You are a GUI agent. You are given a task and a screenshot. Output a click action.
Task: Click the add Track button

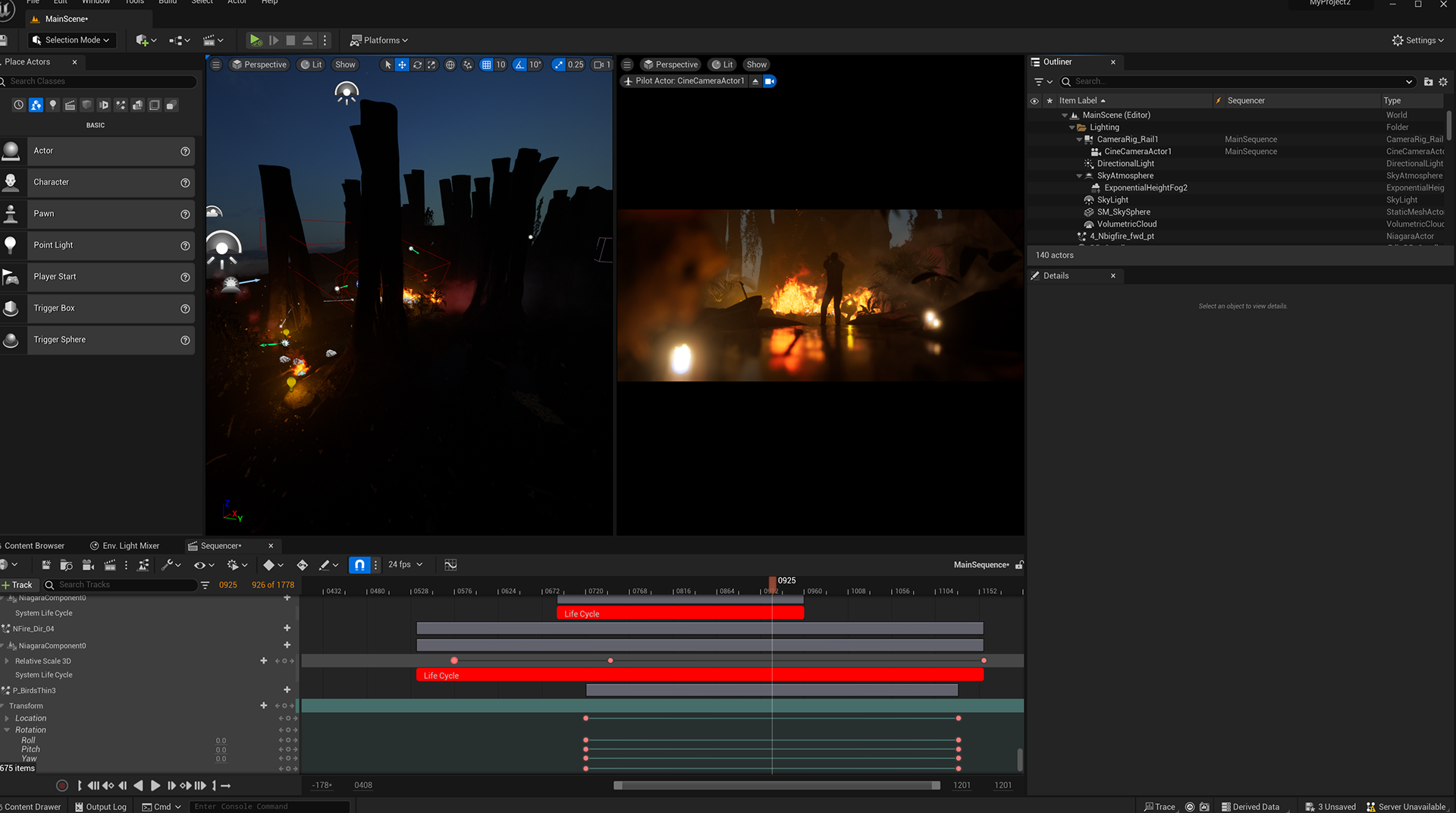pos(17,585)
